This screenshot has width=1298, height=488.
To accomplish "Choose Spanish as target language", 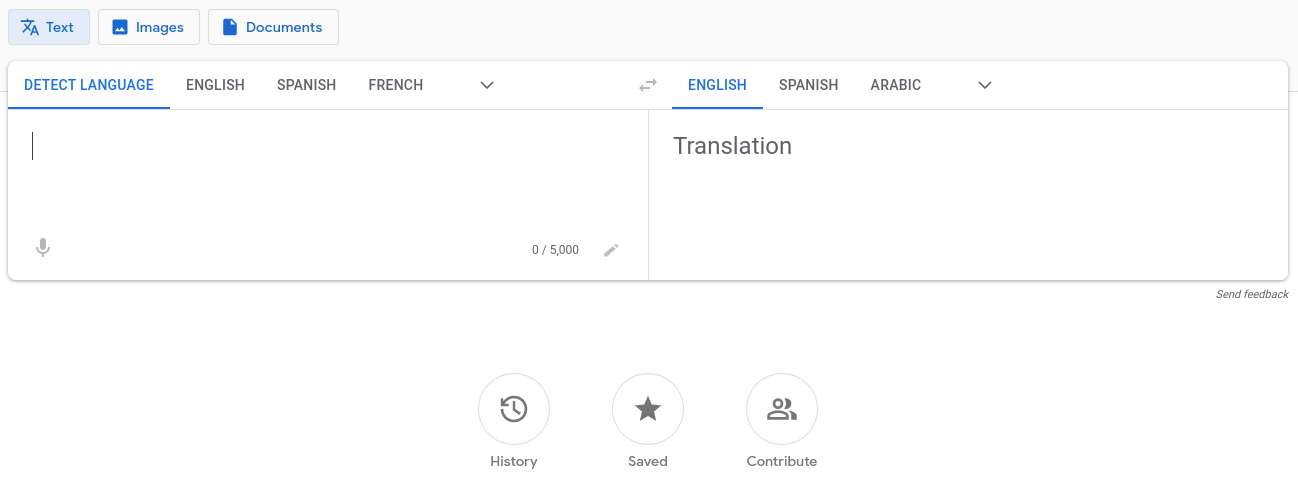I will 809,85.
